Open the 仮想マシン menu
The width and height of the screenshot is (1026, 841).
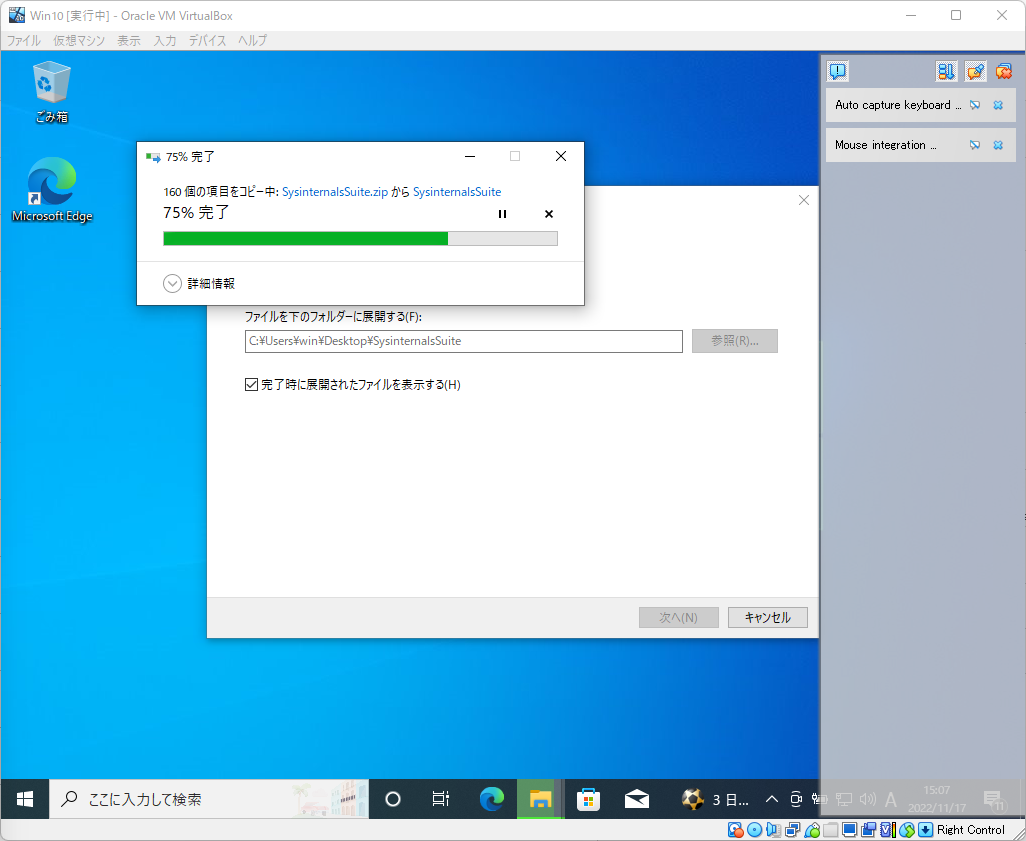(79, 40)
